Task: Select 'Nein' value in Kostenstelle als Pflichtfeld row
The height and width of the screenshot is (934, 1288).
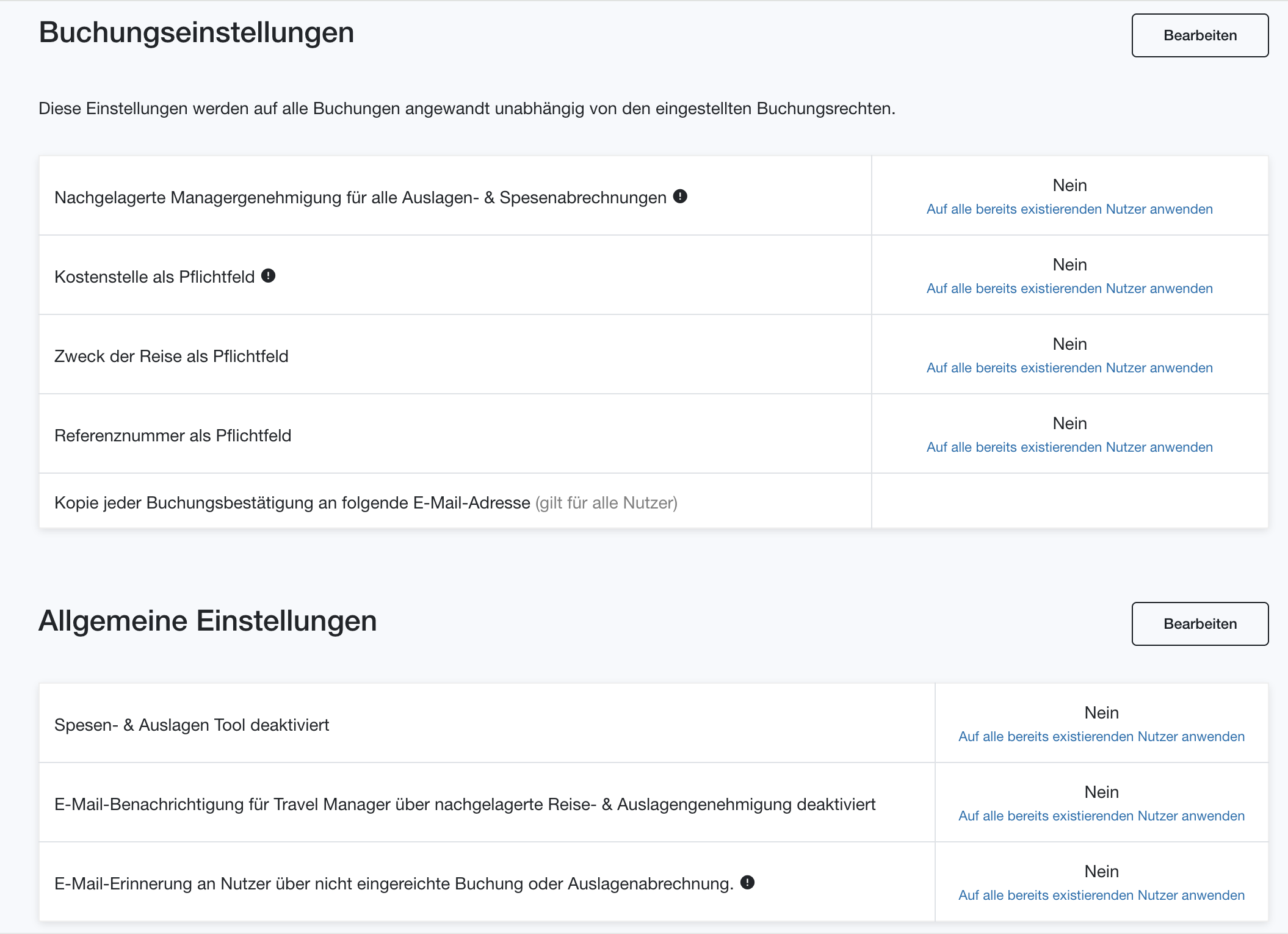Action: click(x=1069, y=264)
